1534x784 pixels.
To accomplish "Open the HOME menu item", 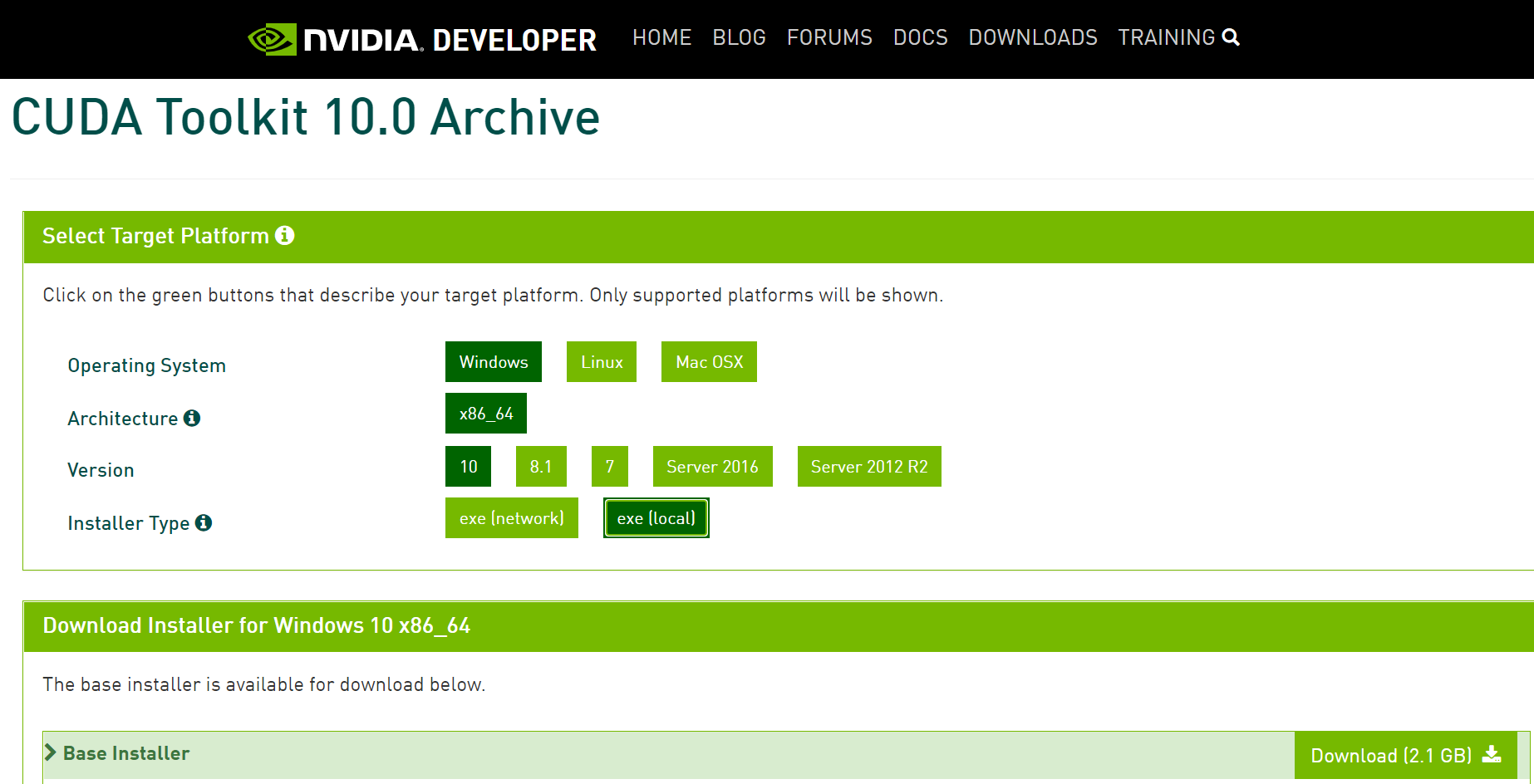I will pyautogui.click(x=661, y=37).
